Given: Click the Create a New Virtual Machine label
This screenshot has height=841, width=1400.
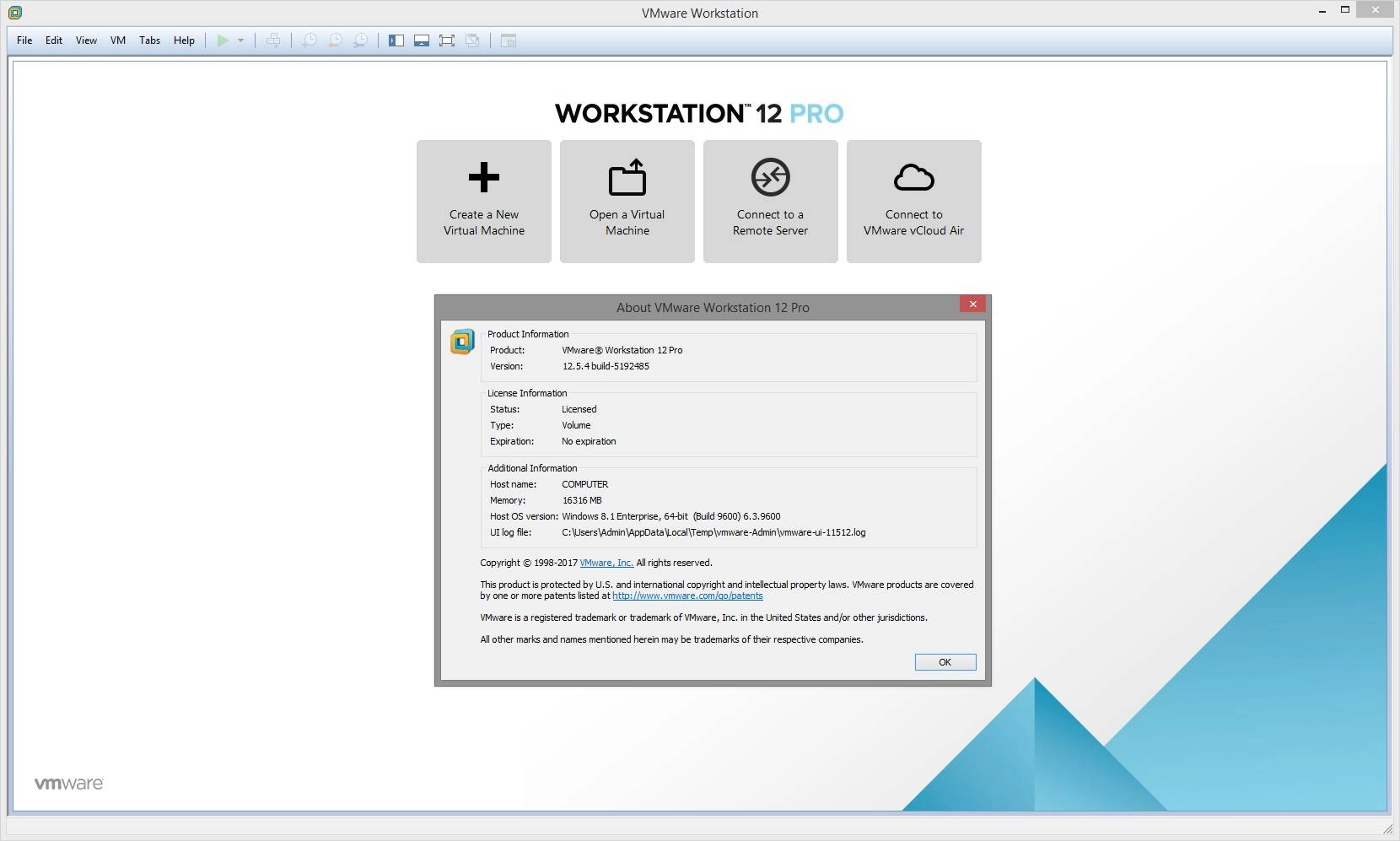Looking at the screenshot, I should [484, 223].
